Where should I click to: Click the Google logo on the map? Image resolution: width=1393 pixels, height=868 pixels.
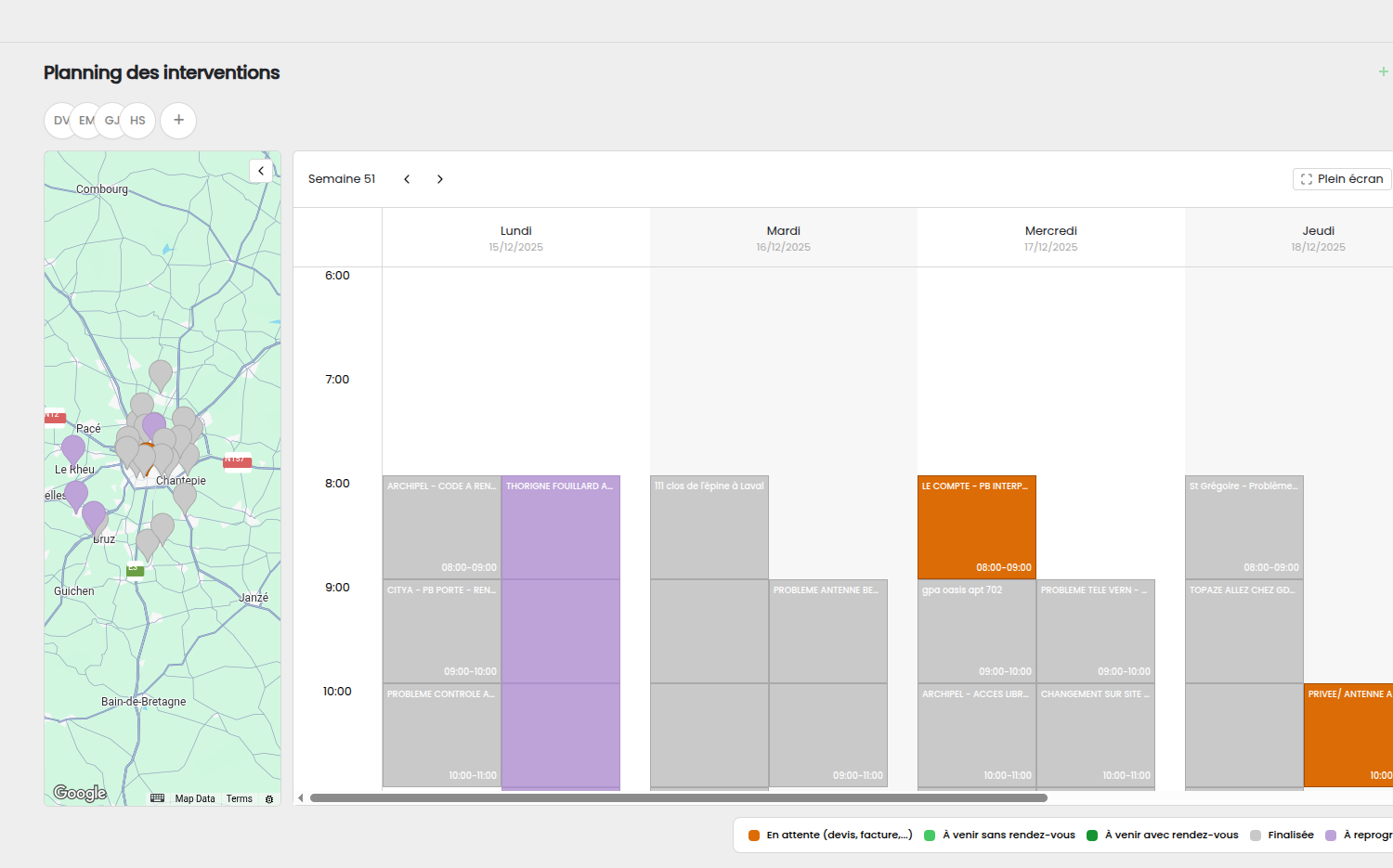(80, 793)
